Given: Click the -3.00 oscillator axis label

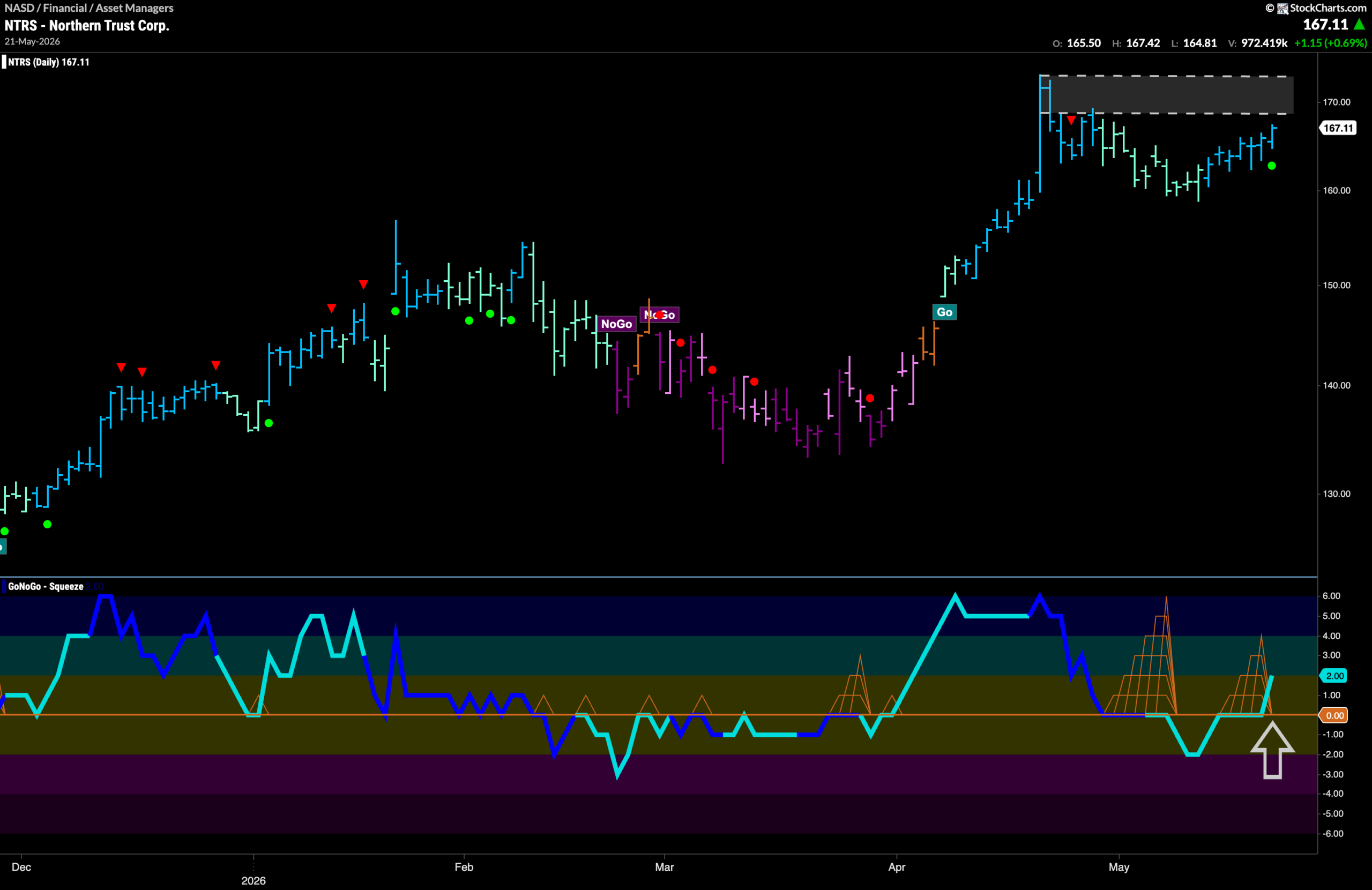Looking at the screenshot, I should [x=1333, y=774].
